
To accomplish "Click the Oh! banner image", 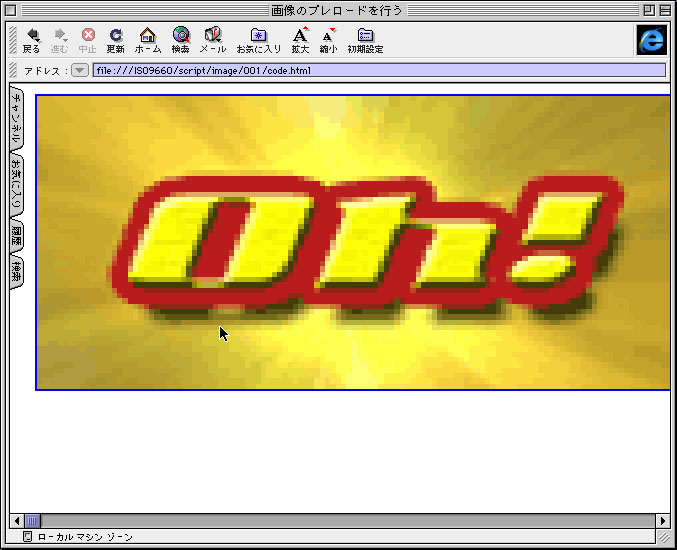I will click(x=353, y=242).
